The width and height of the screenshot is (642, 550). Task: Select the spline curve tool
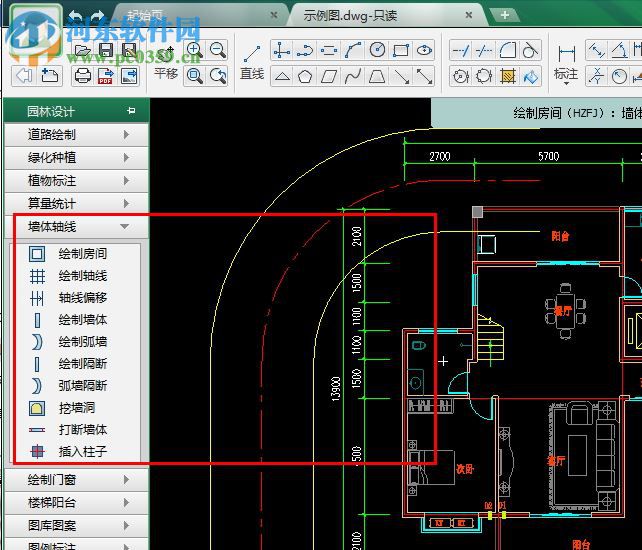pos(353,76)
